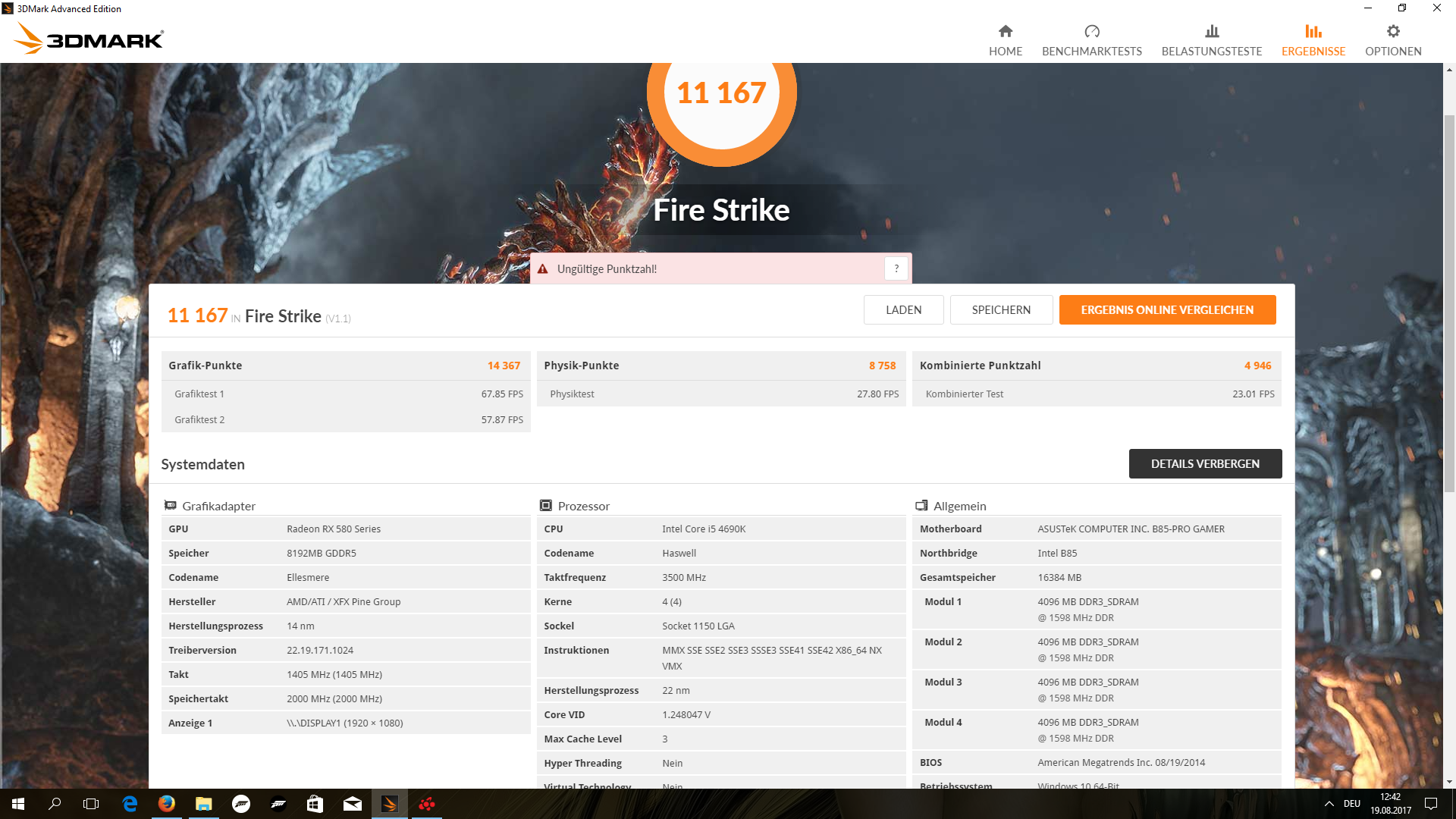Show hidden system tray icons
The width and height of the screenshot is (1456, 819).
[1329, 804]
